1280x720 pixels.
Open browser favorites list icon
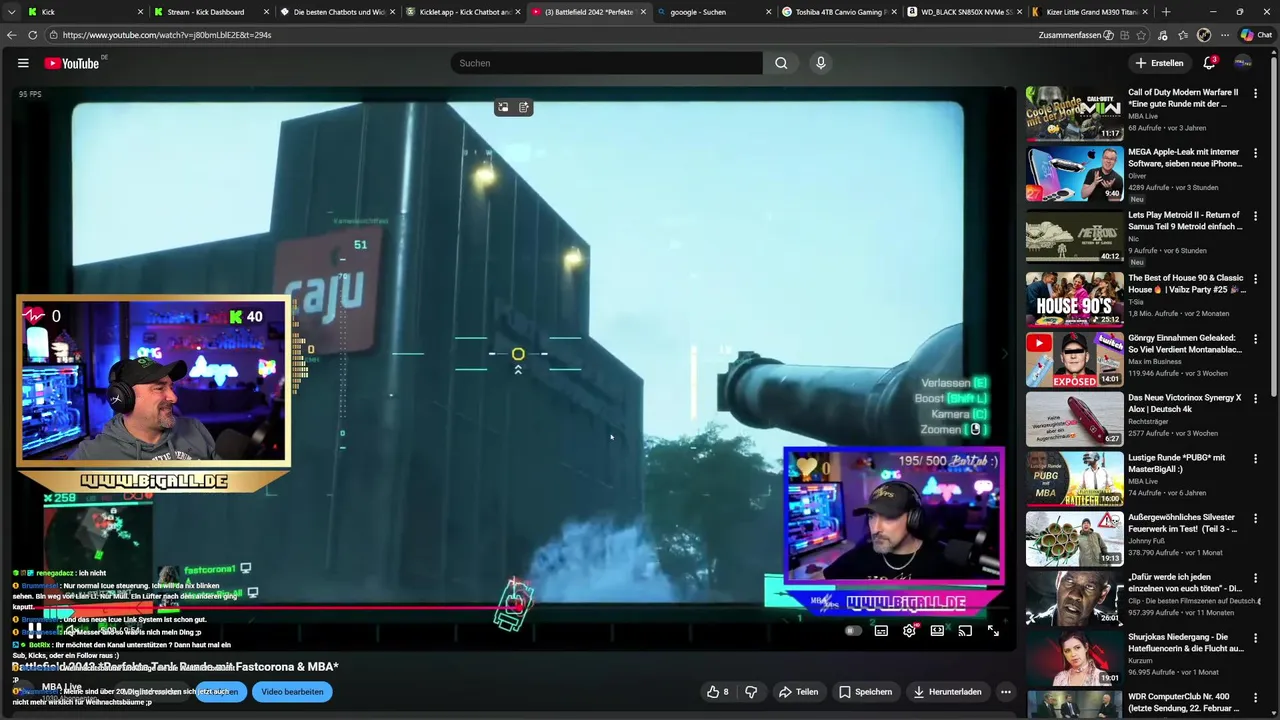1183,35
